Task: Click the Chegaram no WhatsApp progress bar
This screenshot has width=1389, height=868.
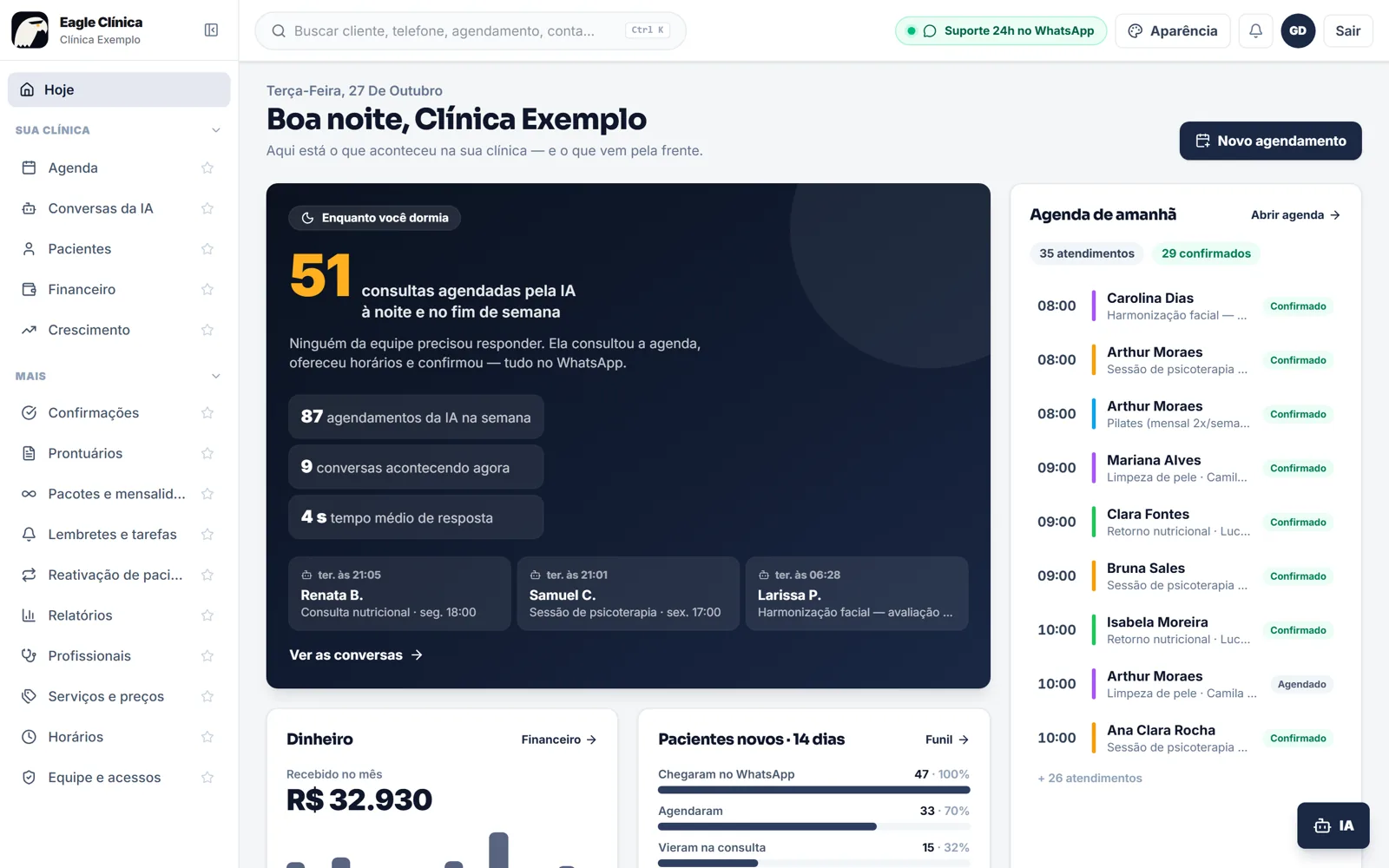Action: tap(813, 790)
